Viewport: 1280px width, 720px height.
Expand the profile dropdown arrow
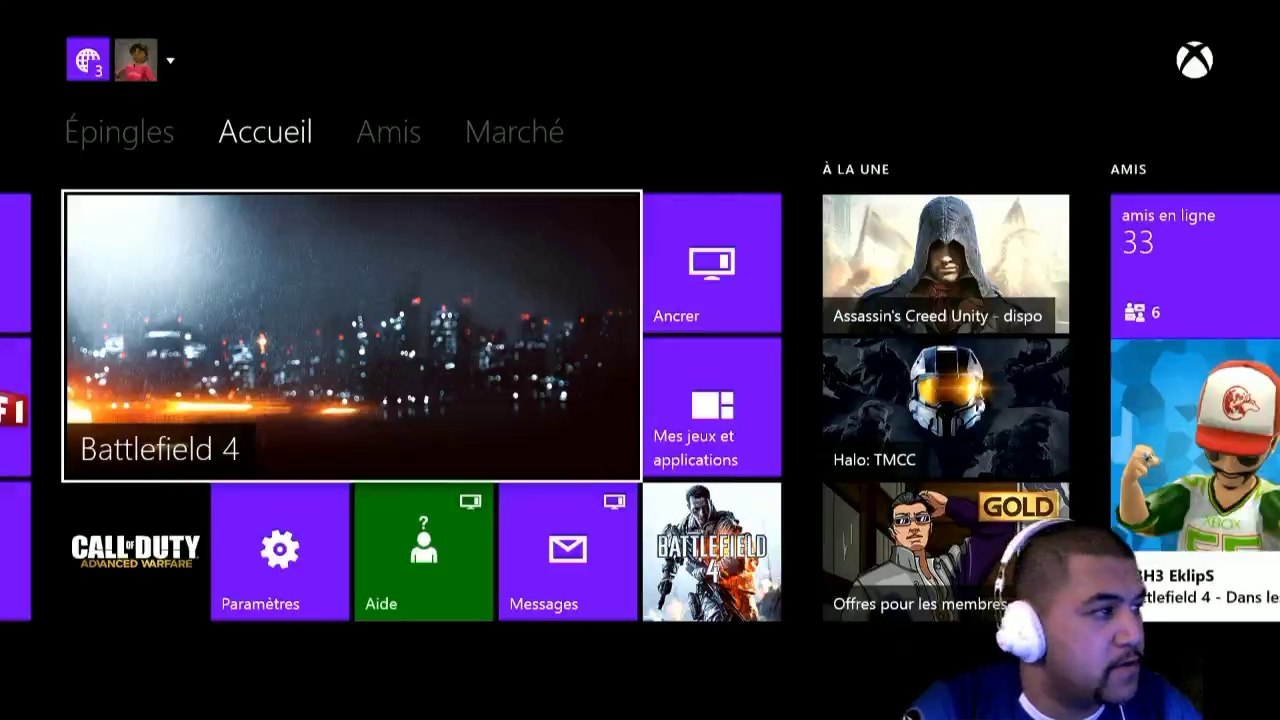coord(170,61)
